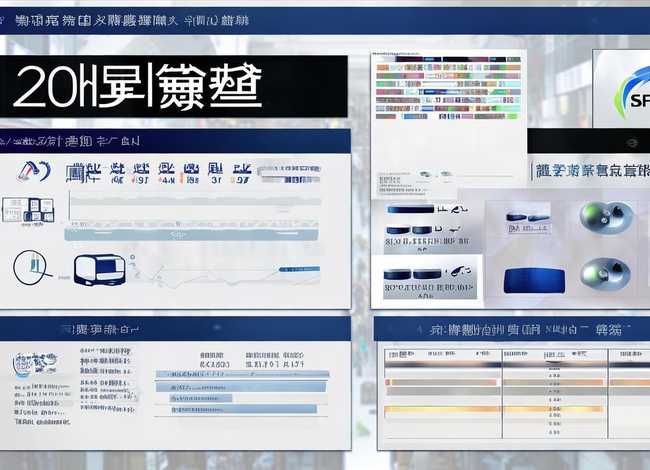
Task: Click the small blue tag ending the line chart
Action: 299,269
